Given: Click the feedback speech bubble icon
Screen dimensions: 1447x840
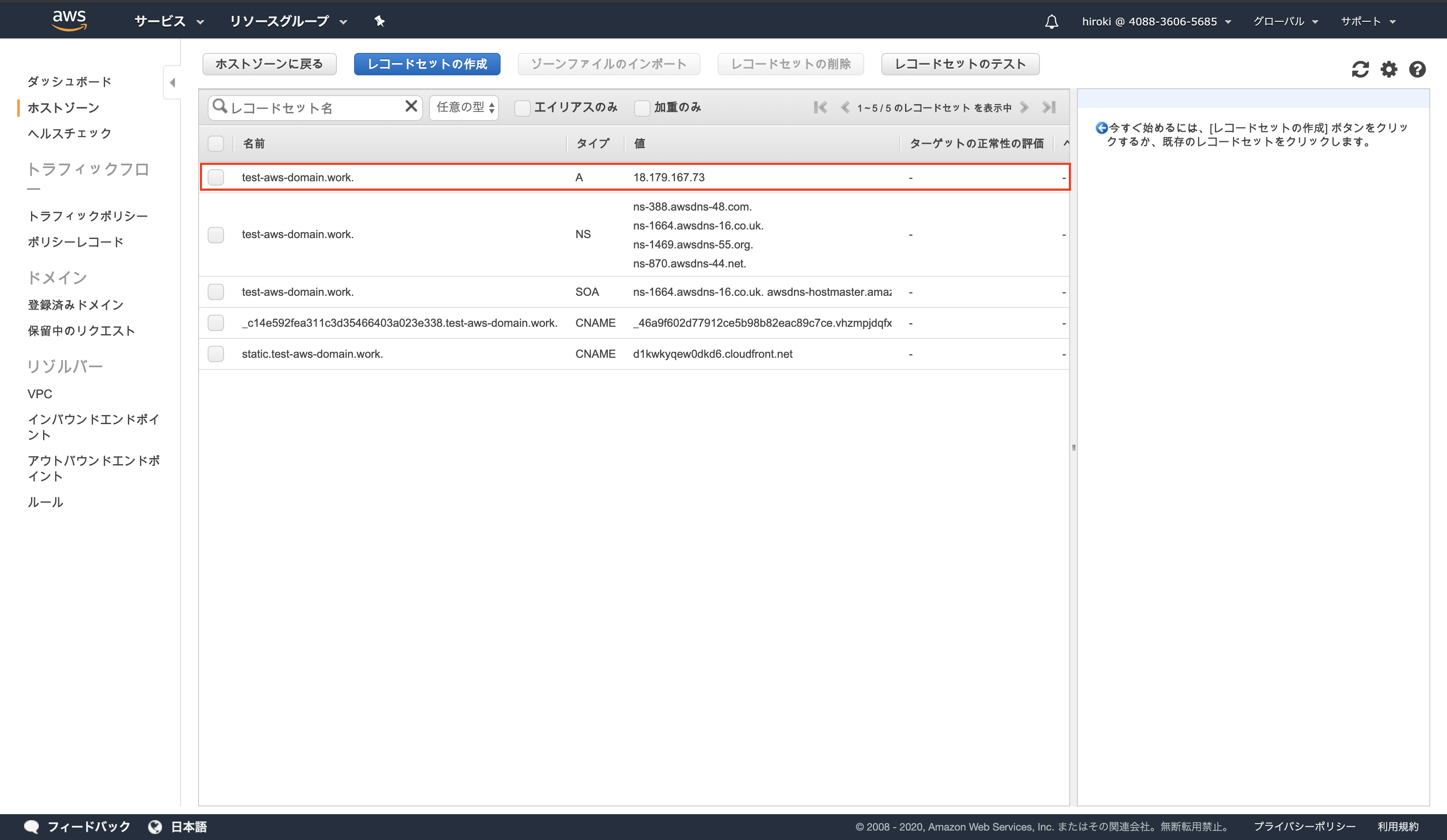Looking at the screenshot, I should (32, 826).
